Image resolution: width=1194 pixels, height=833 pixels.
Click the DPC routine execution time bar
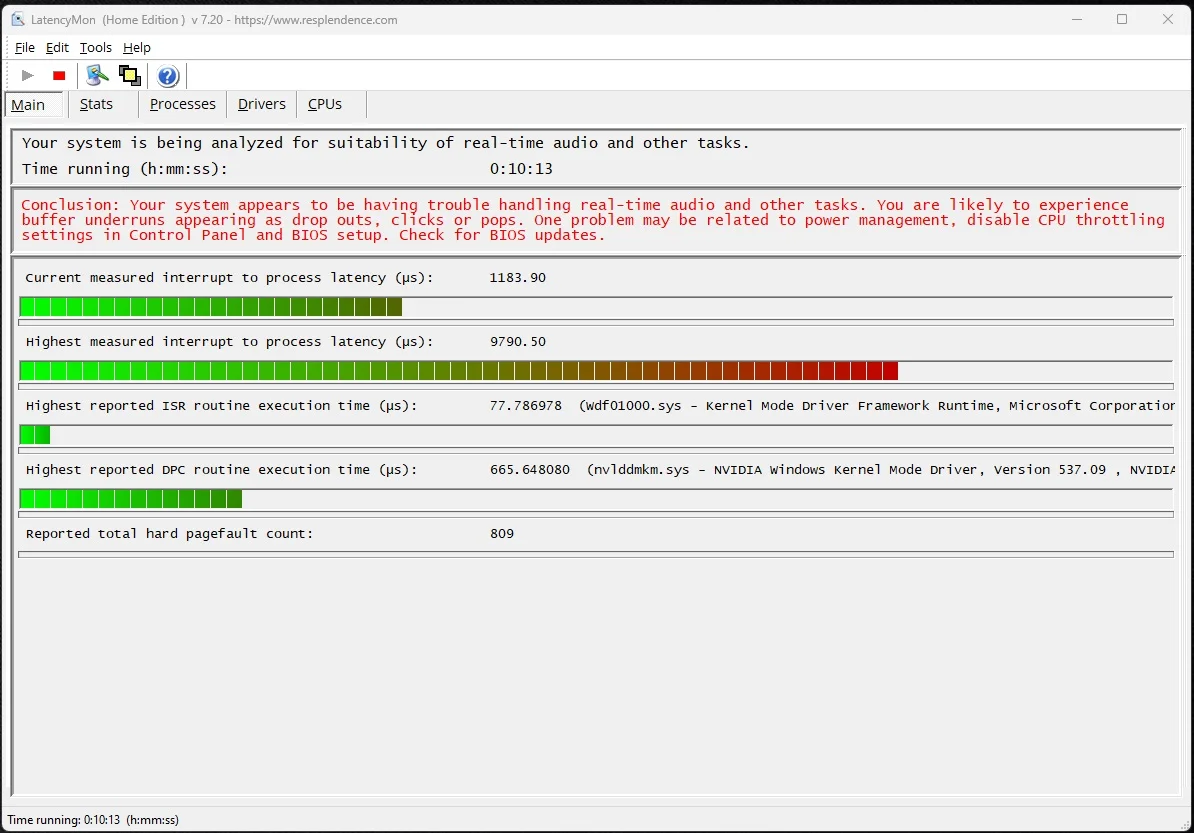[595, 499]
